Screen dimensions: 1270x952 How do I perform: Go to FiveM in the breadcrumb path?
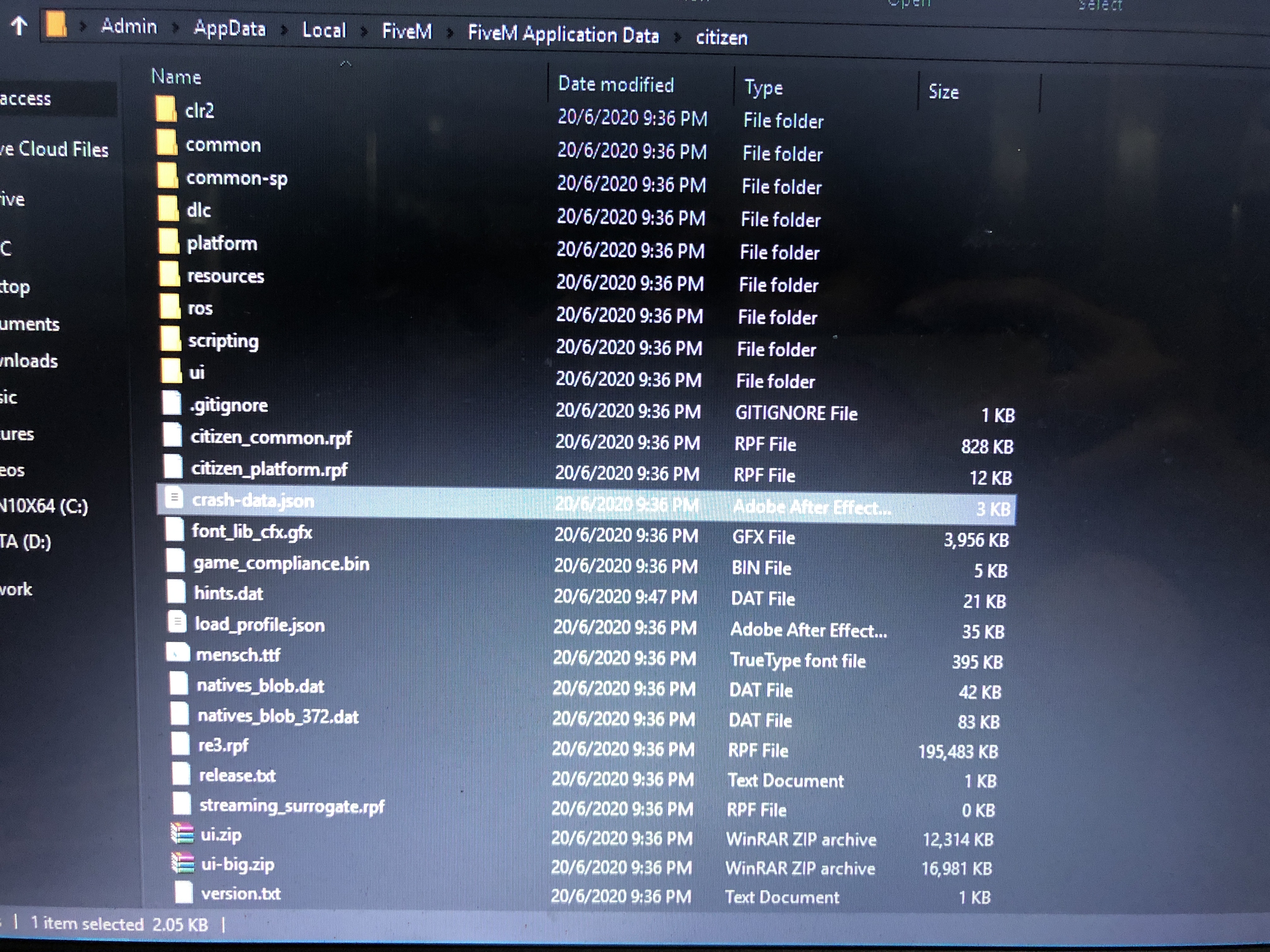click(407, 31)
